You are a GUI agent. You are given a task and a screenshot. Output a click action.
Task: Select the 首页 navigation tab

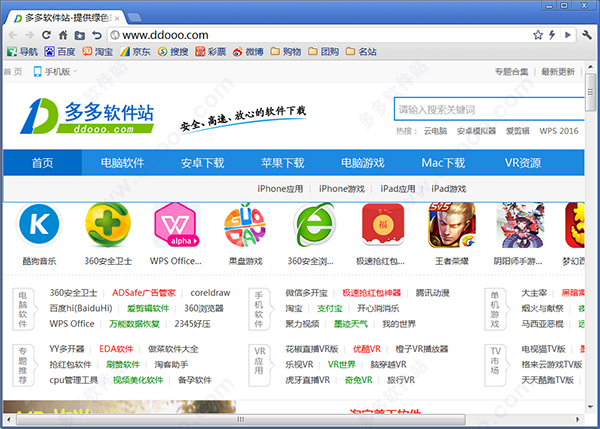click(42, 163)
